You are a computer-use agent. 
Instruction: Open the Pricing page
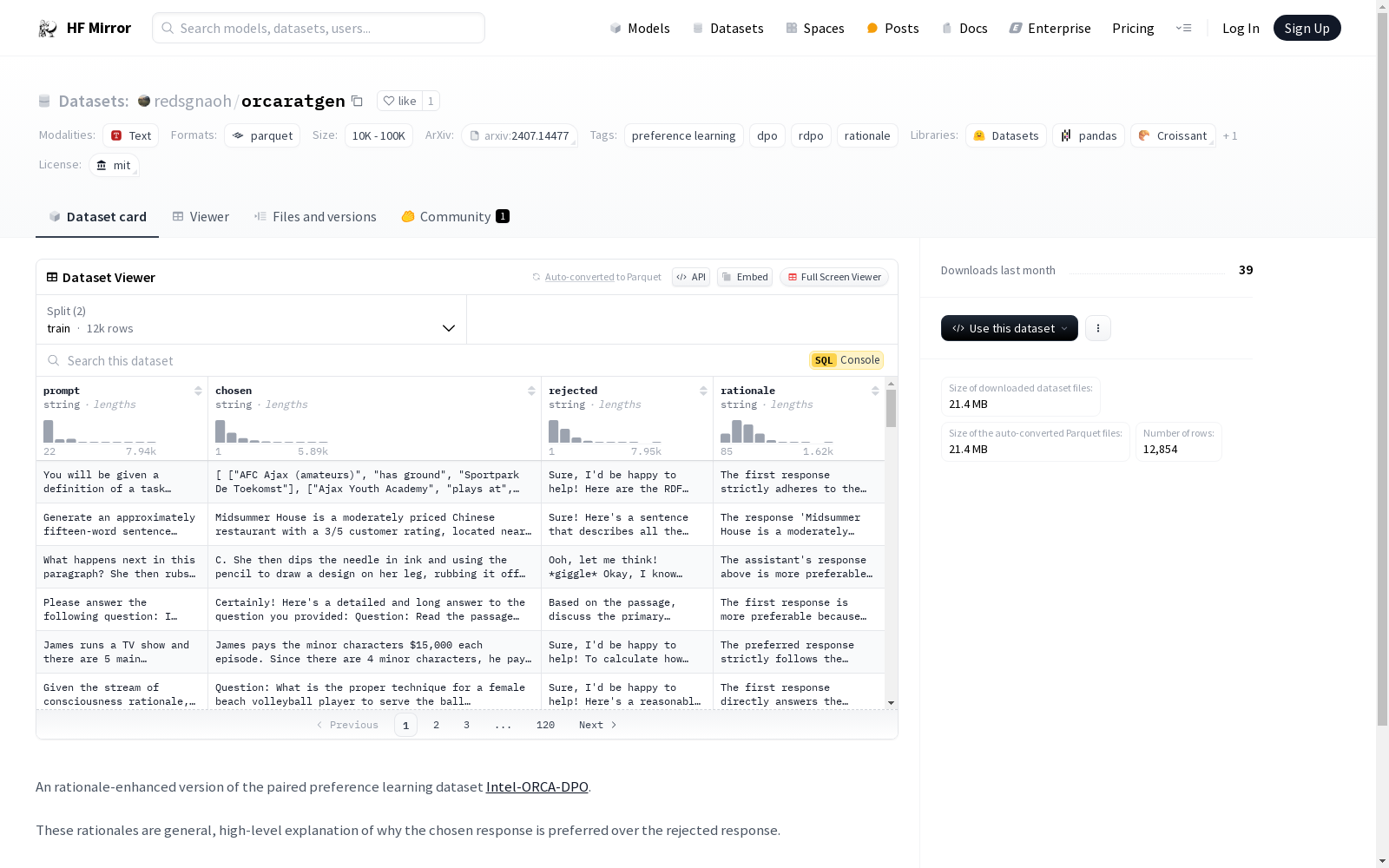coord(1133,29)
